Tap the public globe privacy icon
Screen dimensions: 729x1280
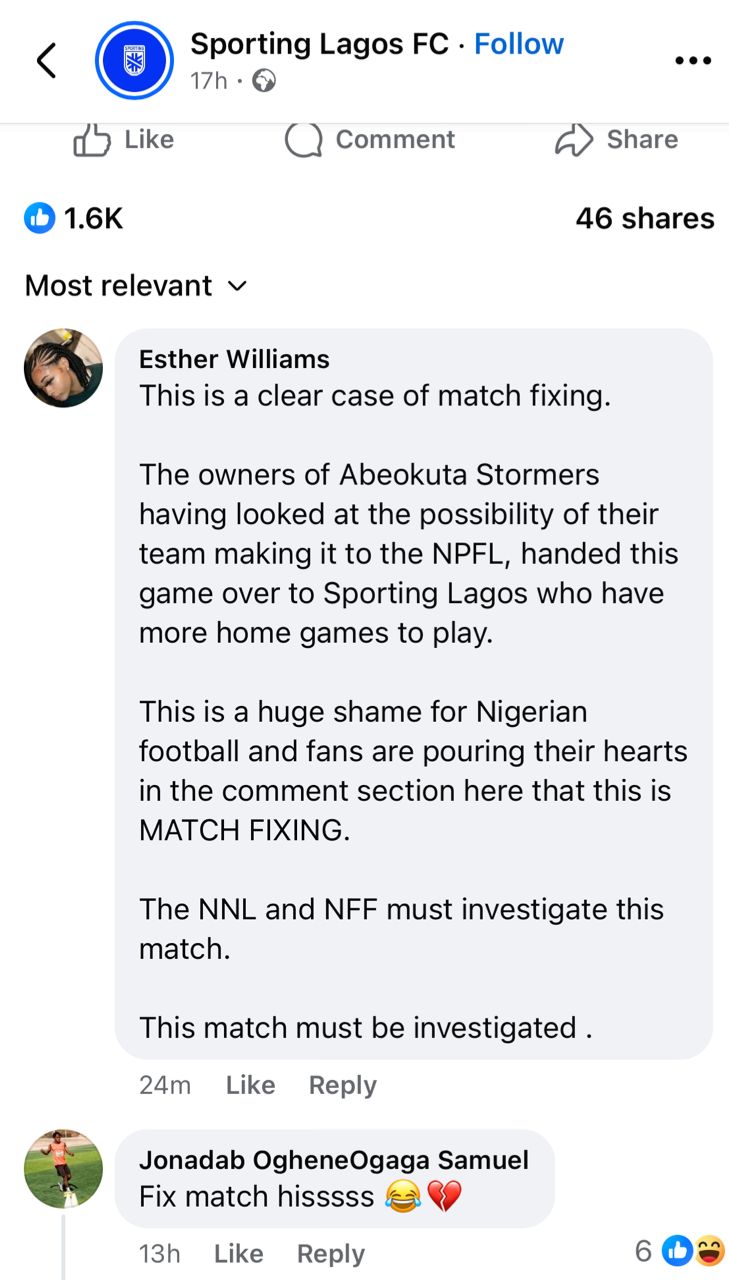tap(264, 81)
